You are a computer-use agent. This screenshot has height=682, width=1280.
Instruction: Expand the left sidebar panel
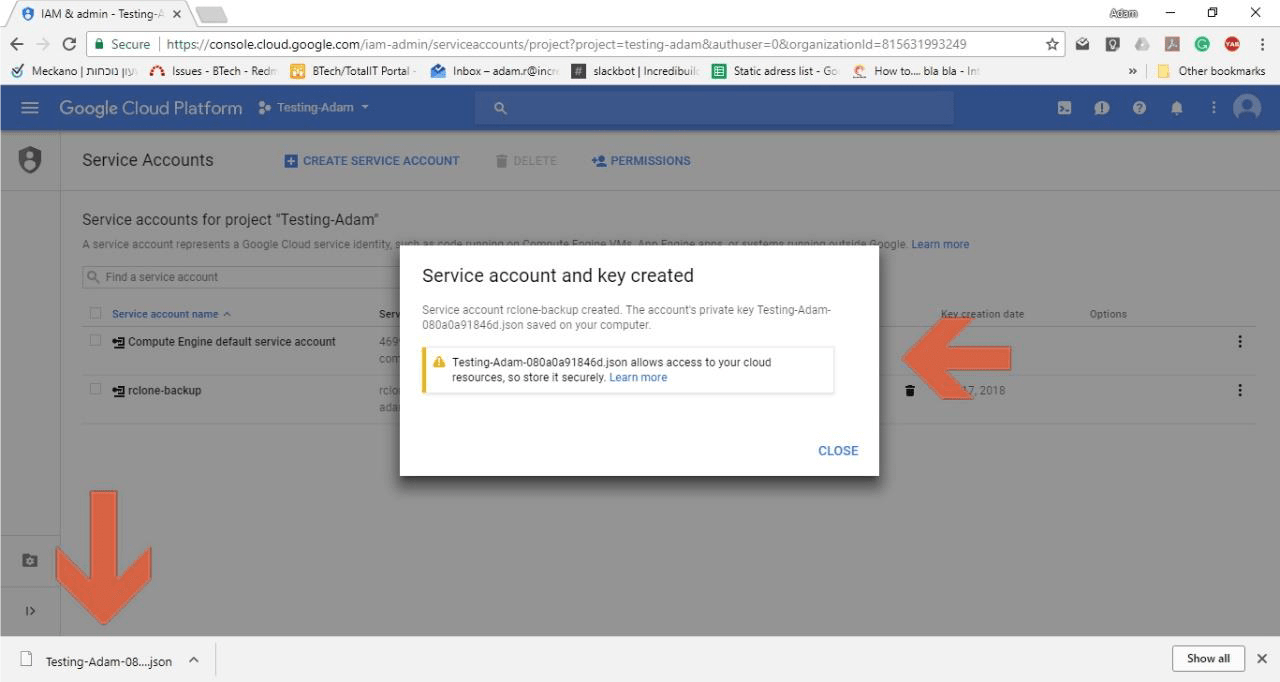pyautogui.click(x=30, y=611)
